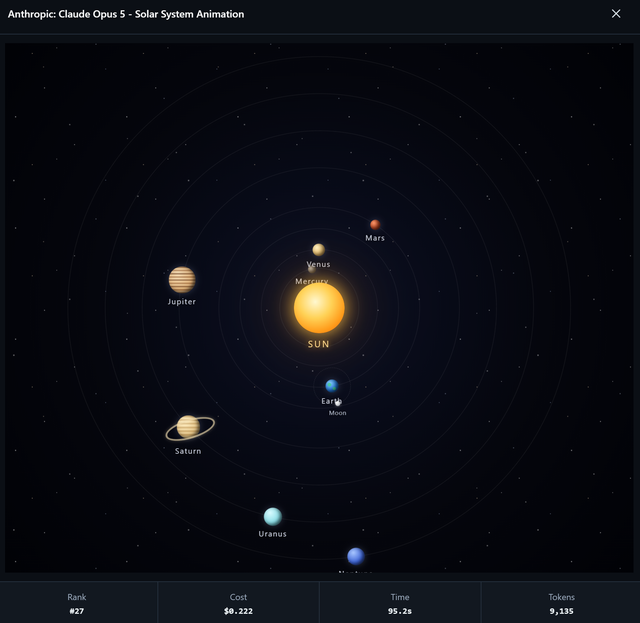This screenshot has height=623, width=640.
Task: Click the dialog title 'Anthropic: Claude Opus 5 - Solar System Animation'
Action: (126, 14)
